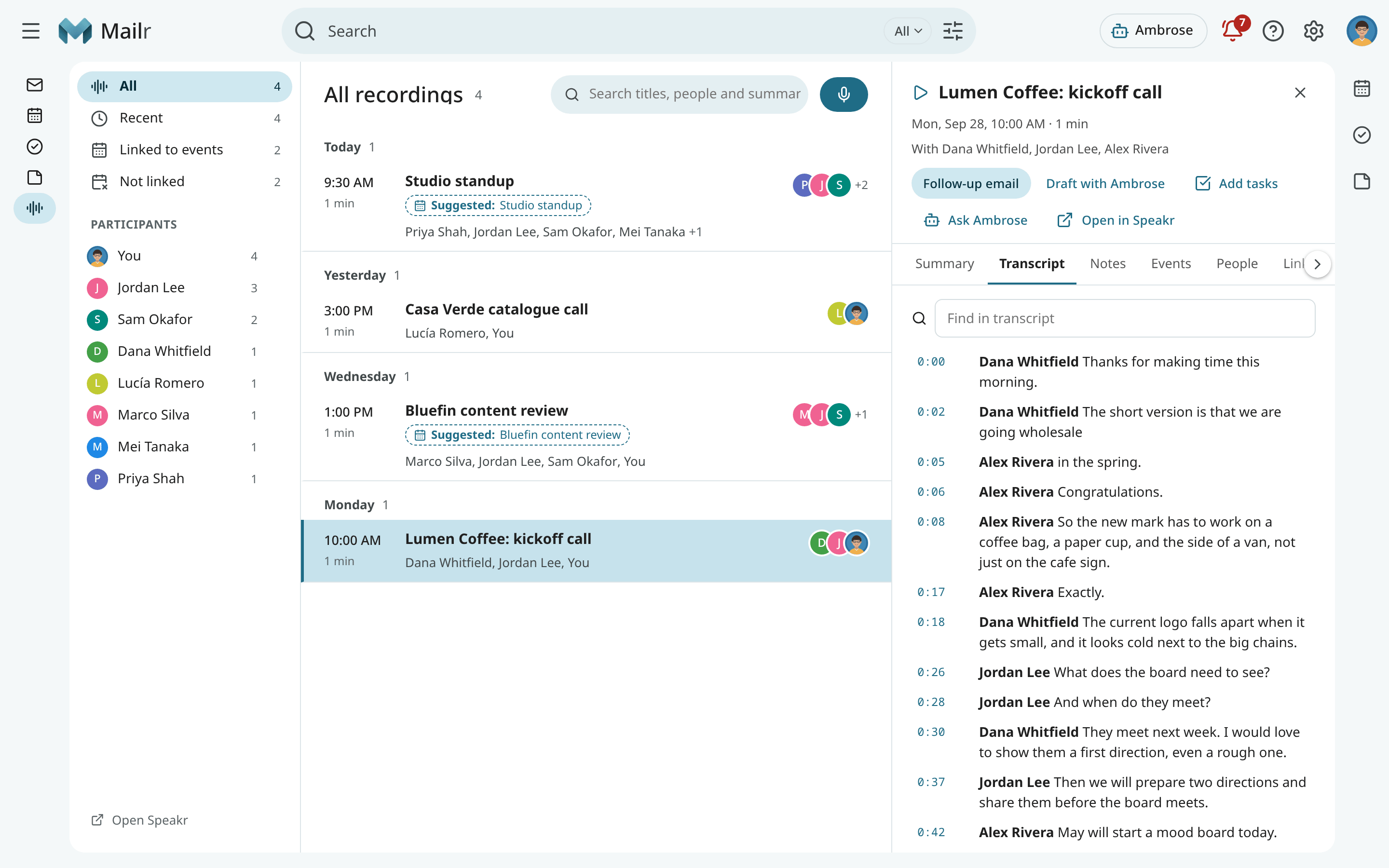Select Linked to events filter

pyautogui.click(x=185, y=150)
